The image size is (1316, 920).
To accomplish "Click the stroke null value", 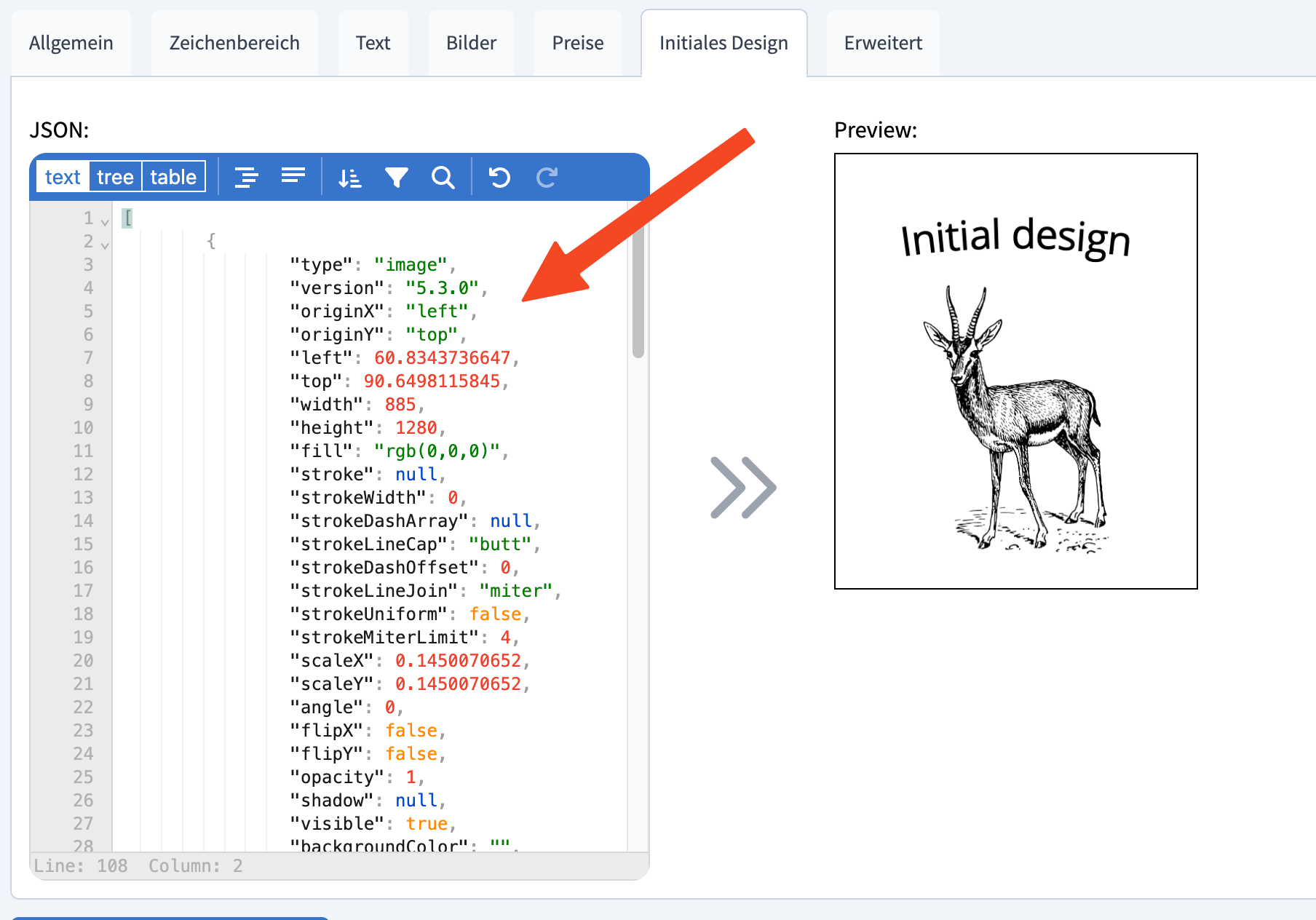I will [x=416, y=475].
